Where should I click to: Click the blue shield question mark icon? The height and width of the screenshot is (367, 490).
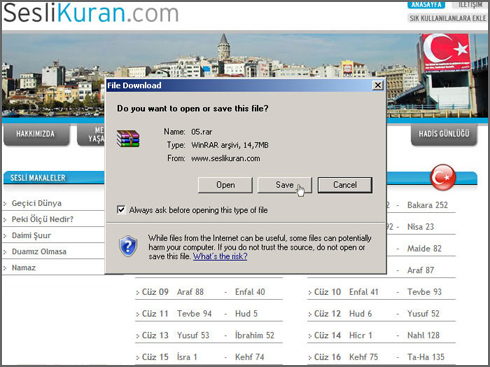[128, 246]
